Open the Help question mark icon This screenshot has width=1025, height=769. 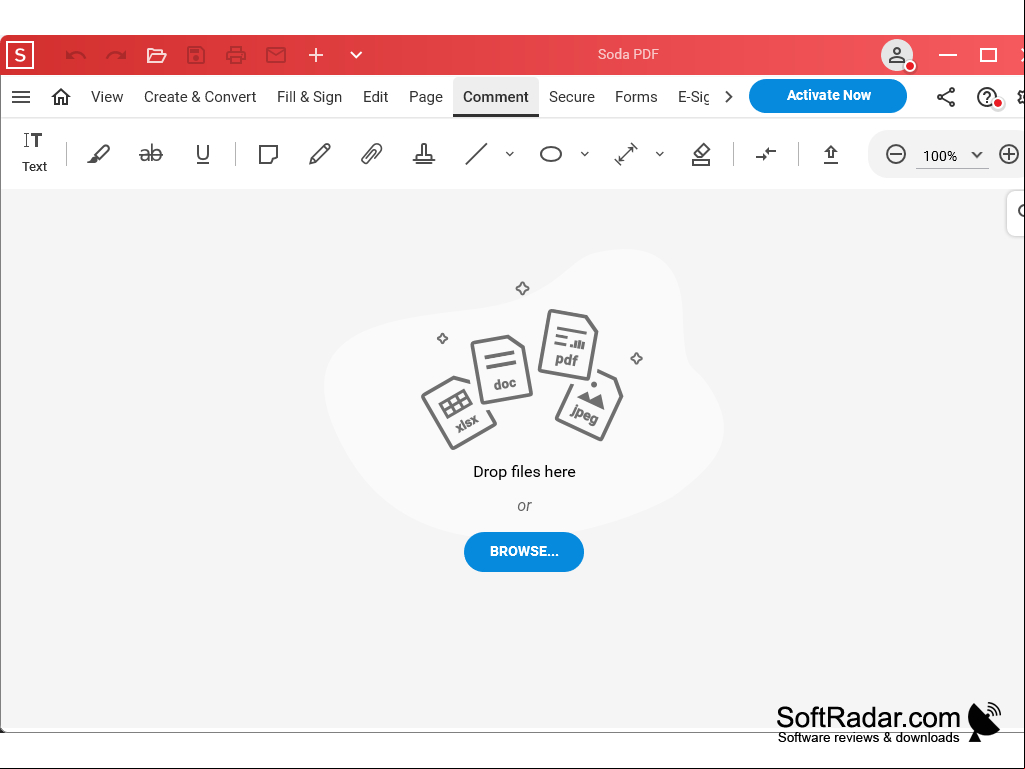987,97
